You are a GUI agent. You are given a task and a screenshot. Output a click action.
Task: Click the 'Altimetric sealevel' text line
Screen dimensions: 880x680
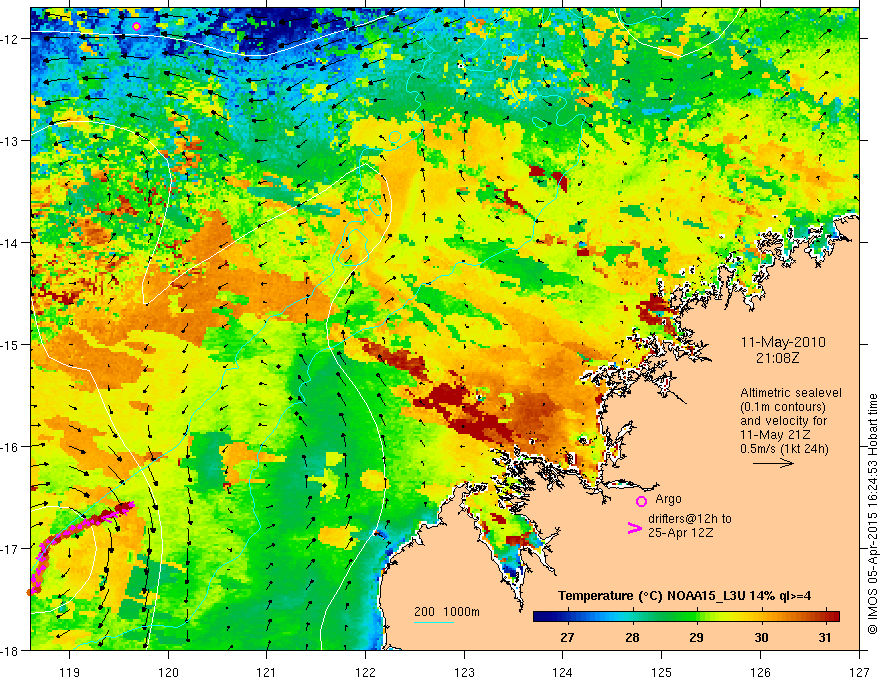coord(791,393)
